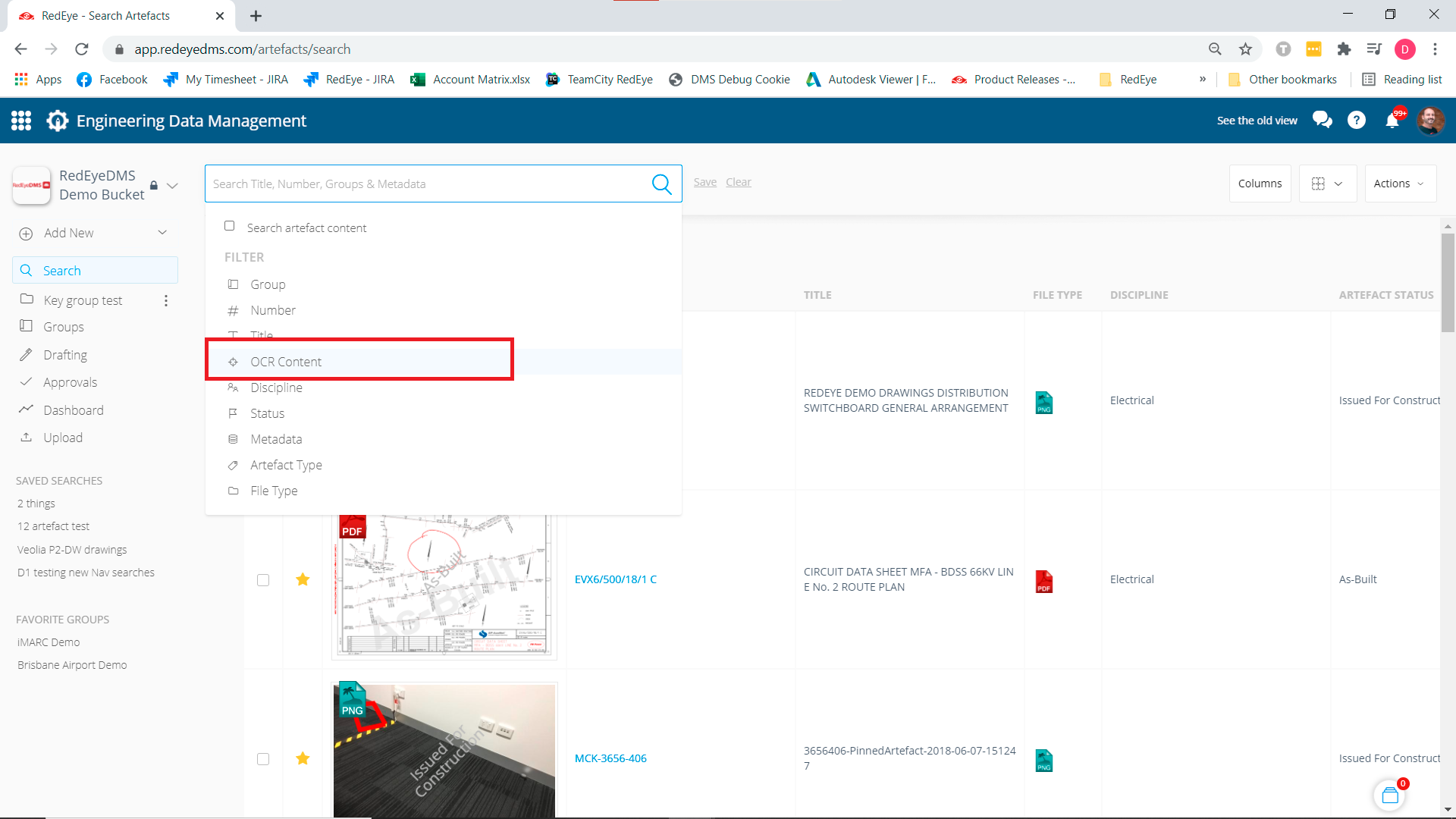The height and width of the screenshot is (819, 1456).
Task: Open the Reading list in bookmarks bar
Action: pyautogui.click(x=1402, y=79)
